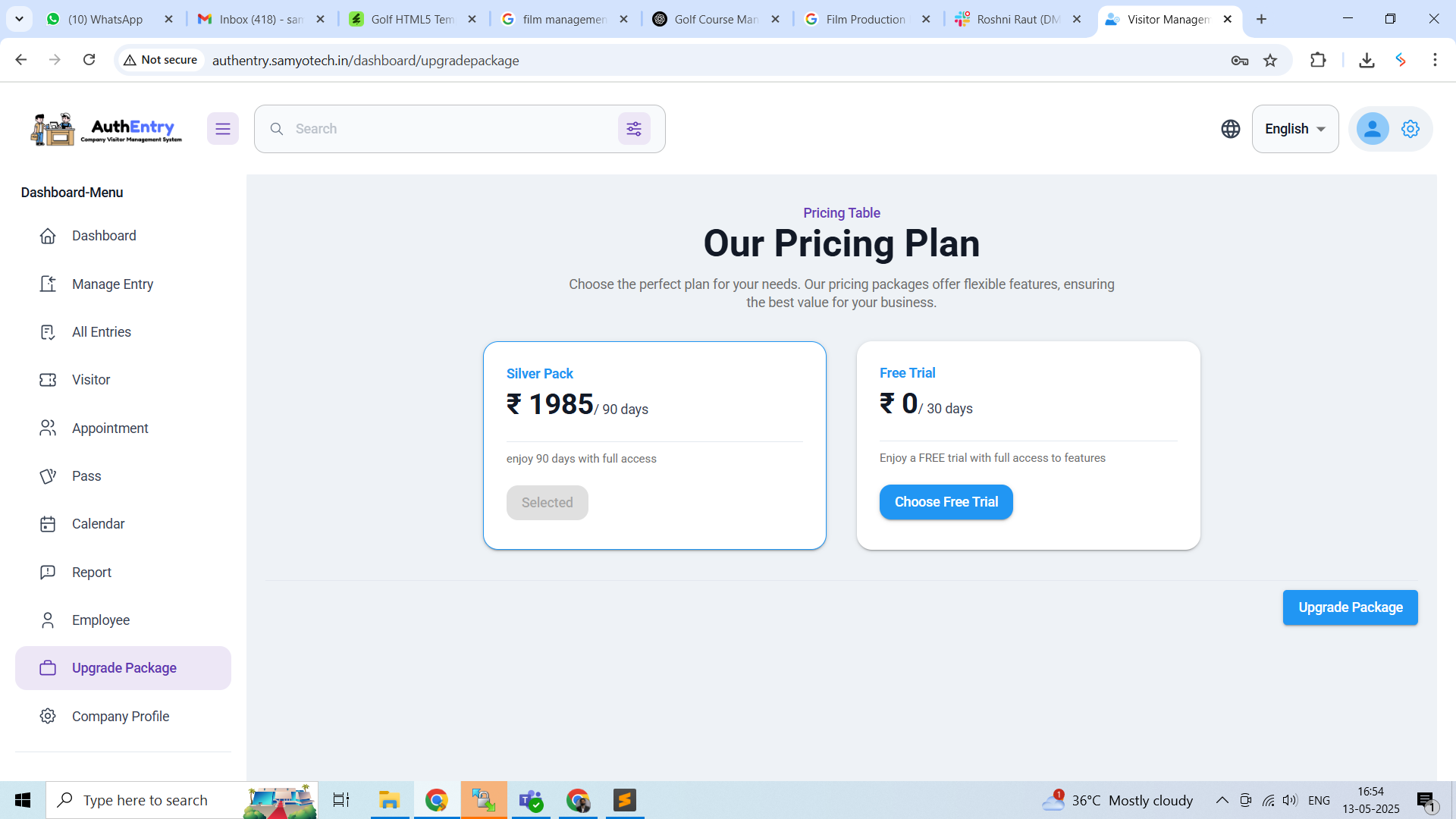Screen dimensions: 1456x819
Task: Go to Dashboard in sidebar
Action: coord(104,236)
